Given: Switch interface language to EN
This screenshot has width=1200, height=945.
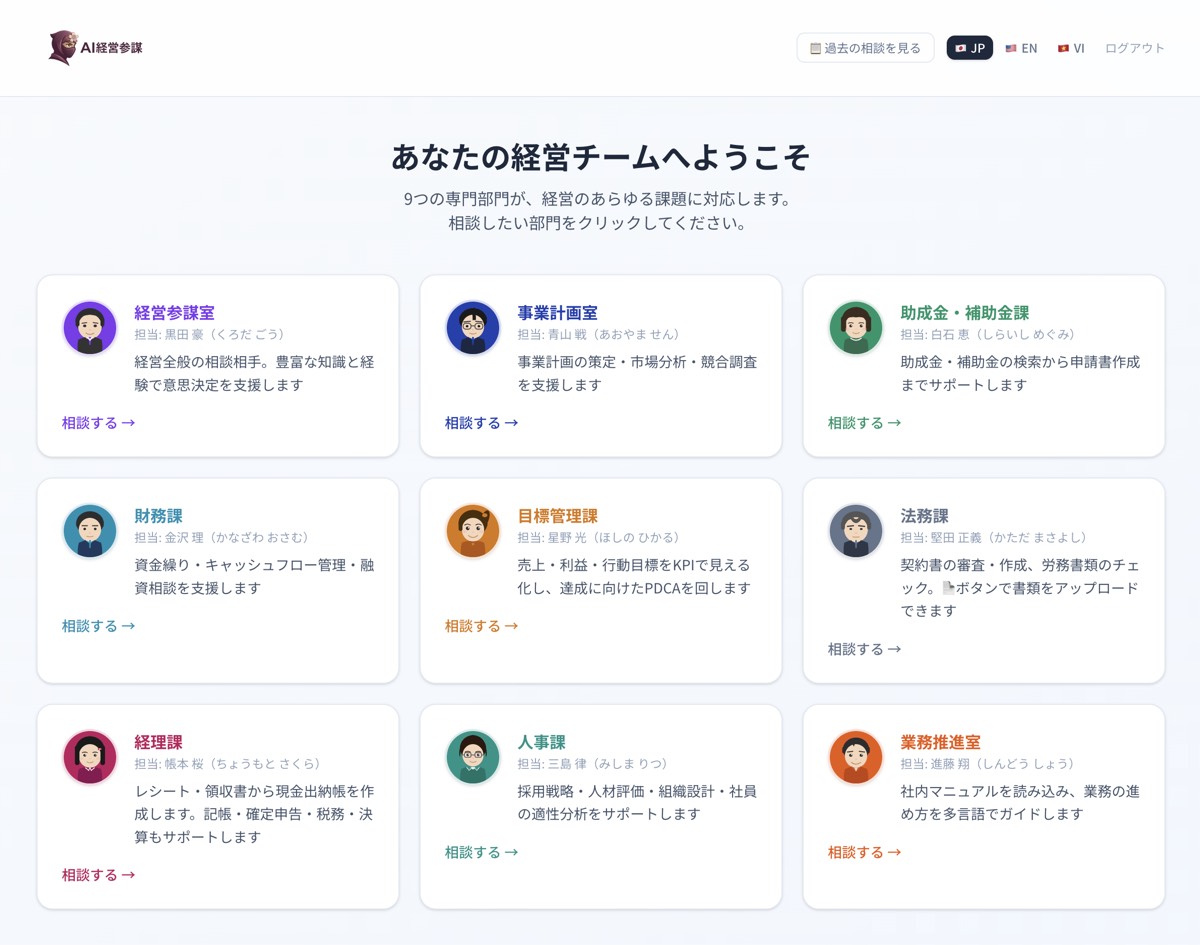Looking at the screenshot, I should pos(1021,47).
